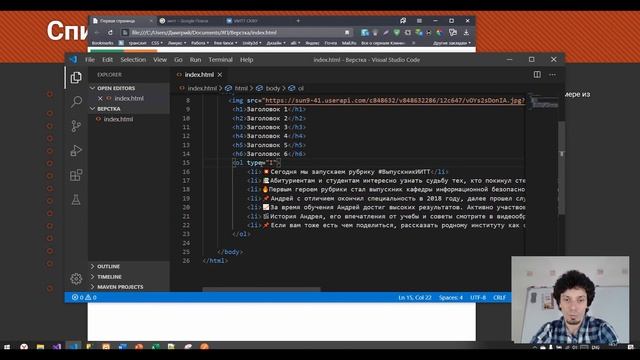
Task: Place cursor on the ol type line 15
Action: coord(256,163)
